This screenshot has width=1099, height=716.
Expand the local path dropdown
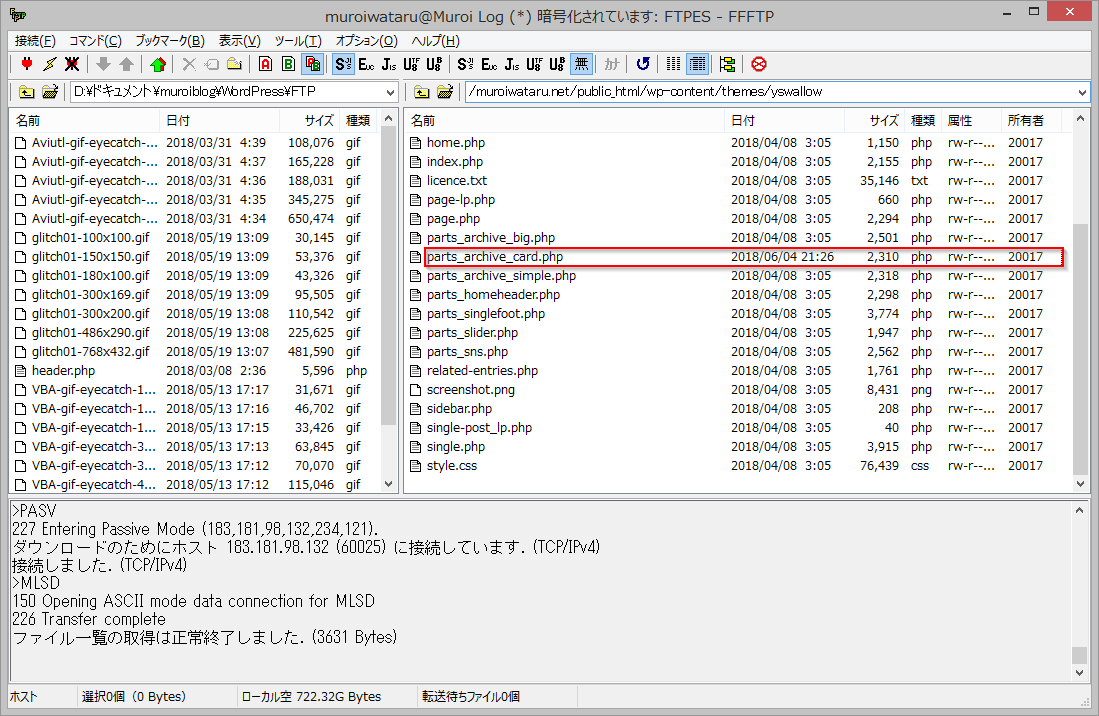(390, 92)
